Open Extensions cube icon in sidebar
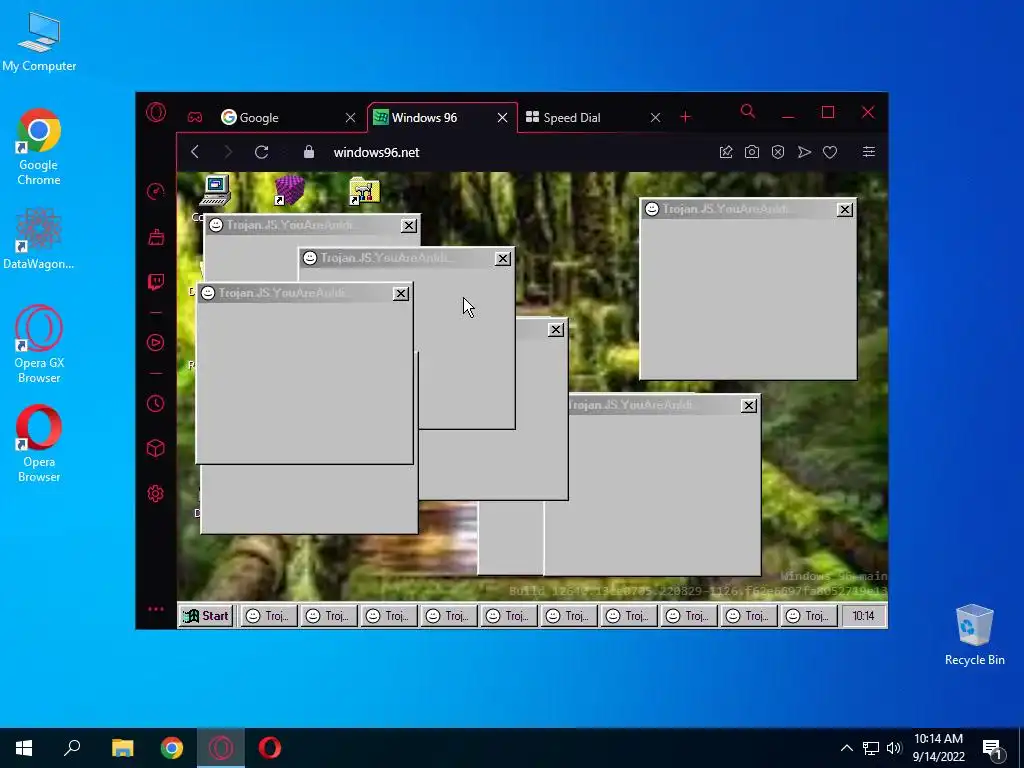Screen dimensions: 1024x768 pyautogui.click(x=155, y=448)
